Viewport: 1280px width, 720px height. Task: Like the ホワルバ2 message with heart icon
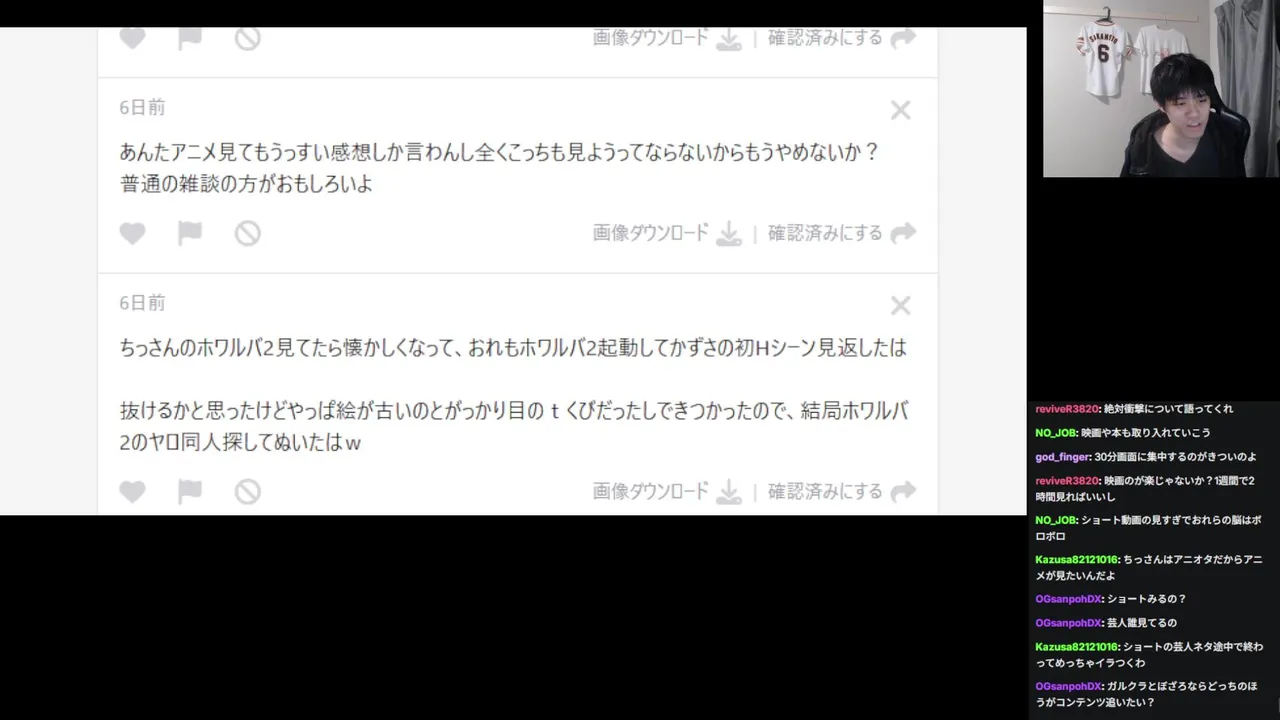tap(132, 491)
